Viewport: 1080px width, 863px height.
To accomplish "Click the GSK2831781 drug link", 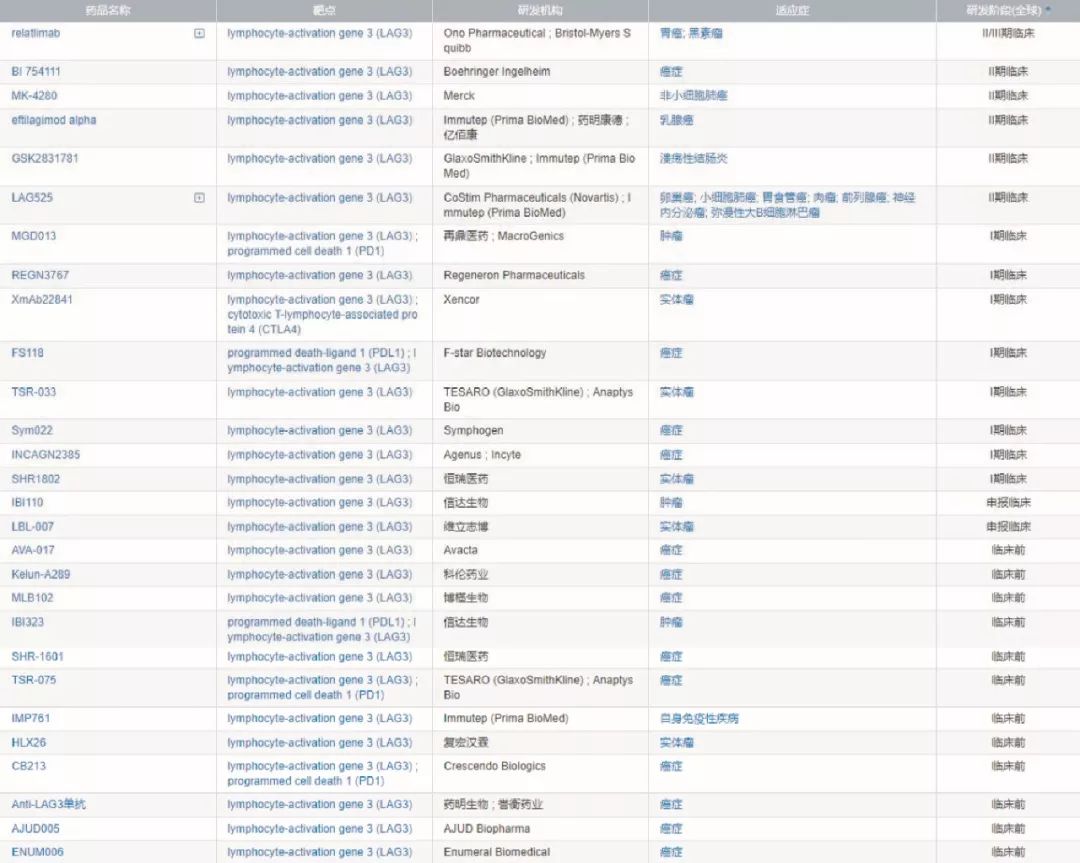I will tap(45, 159).
